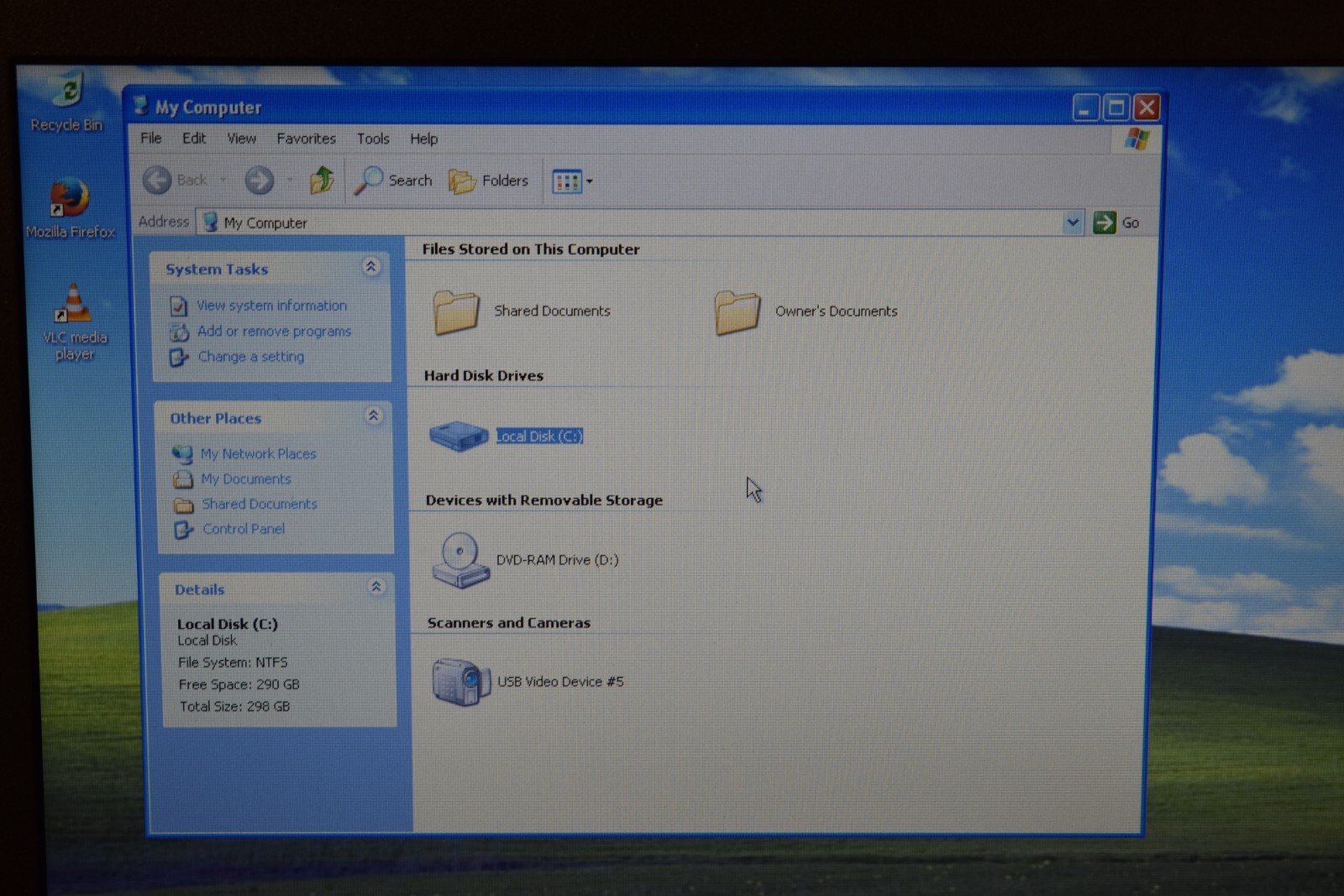Launch Mozilla Firefox from the desktop
Viewport: 1344px width, 896px height.
coord(70,208)
